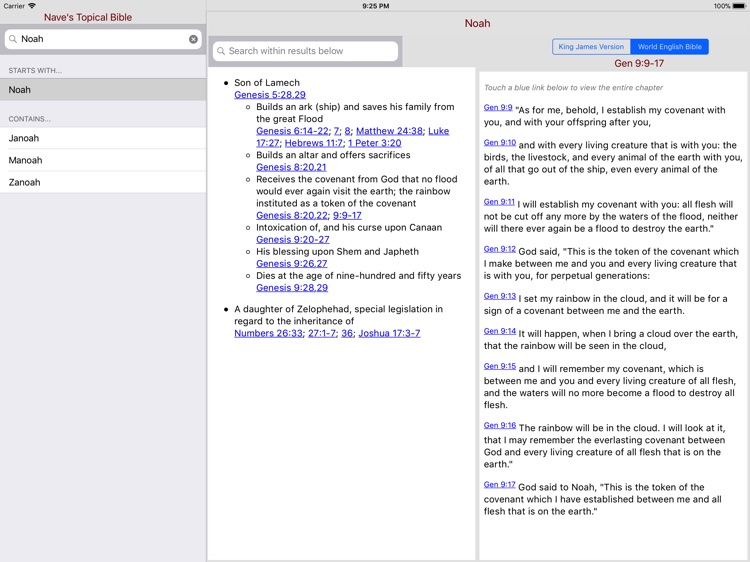
Task: Open the Numbers 26:33 reference
Action: 268,333
